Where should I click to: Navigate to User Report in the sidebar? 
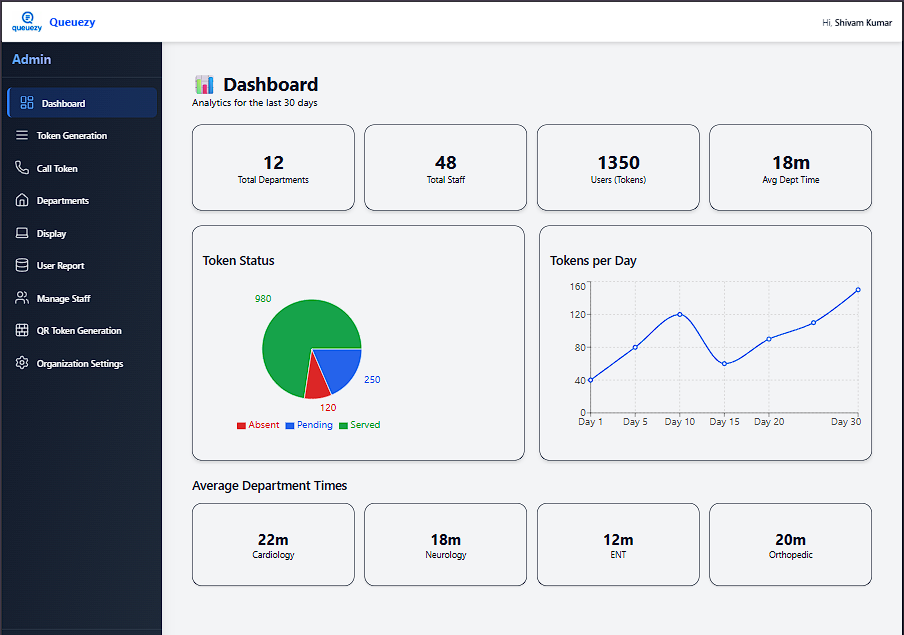(x=60, y=265)
